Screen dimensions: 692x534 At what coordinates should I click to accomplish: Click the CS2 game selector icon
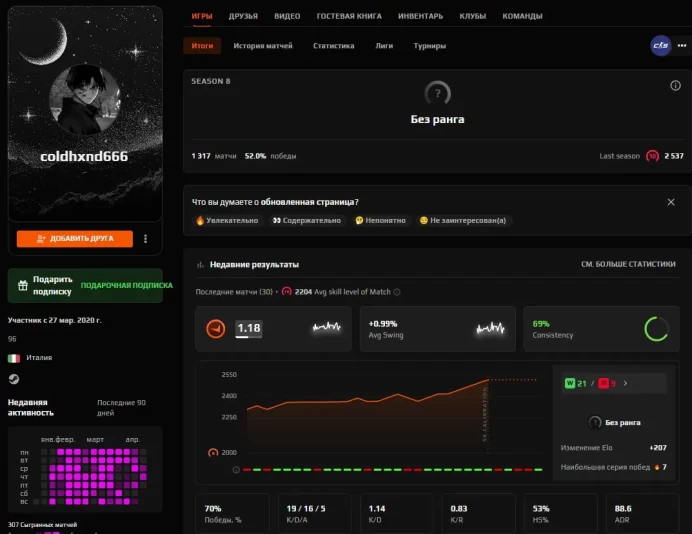(661, 45)
